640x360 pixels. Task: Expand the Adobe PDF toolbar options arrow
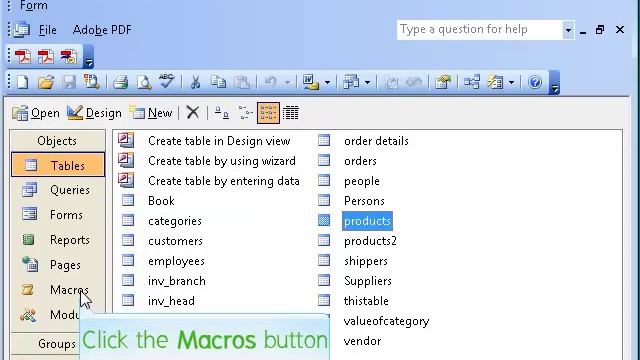89,57
